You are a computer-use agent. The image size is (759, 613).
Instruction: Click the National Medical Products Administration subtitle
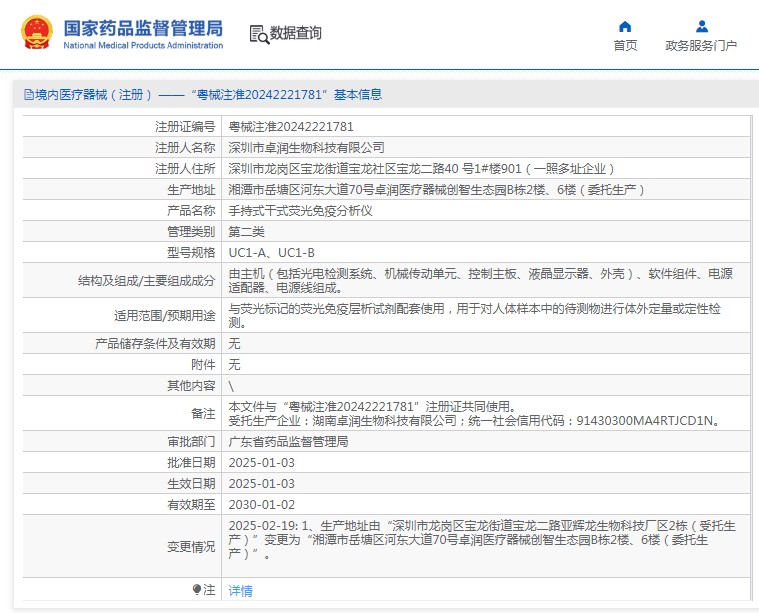(143, 45)
